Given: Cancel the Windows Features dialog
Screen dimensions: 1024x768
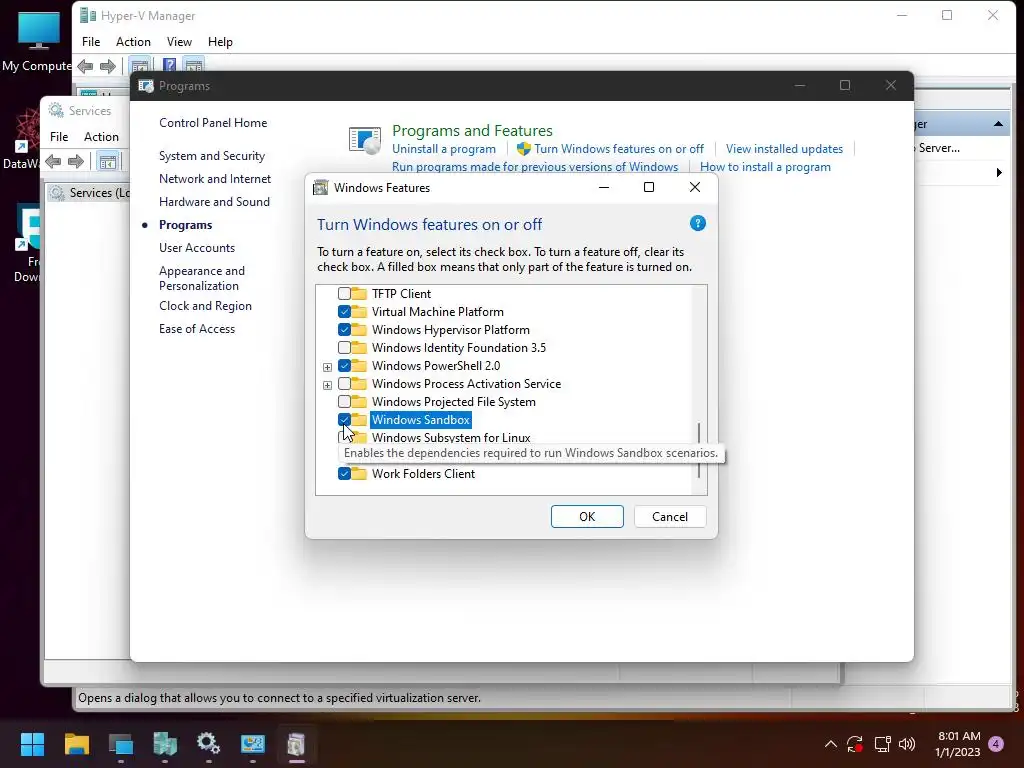Looking at the screenshot, I should 669,517.
